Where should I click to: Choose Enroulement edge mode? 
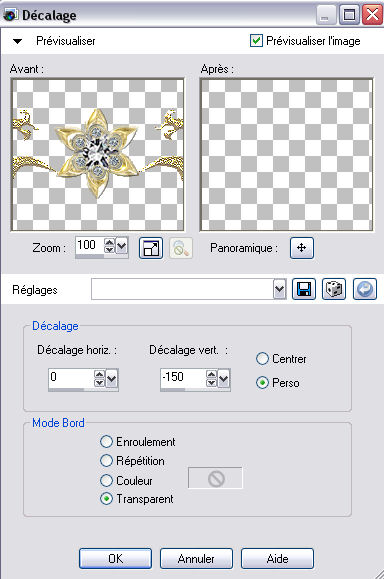point(106,441)
